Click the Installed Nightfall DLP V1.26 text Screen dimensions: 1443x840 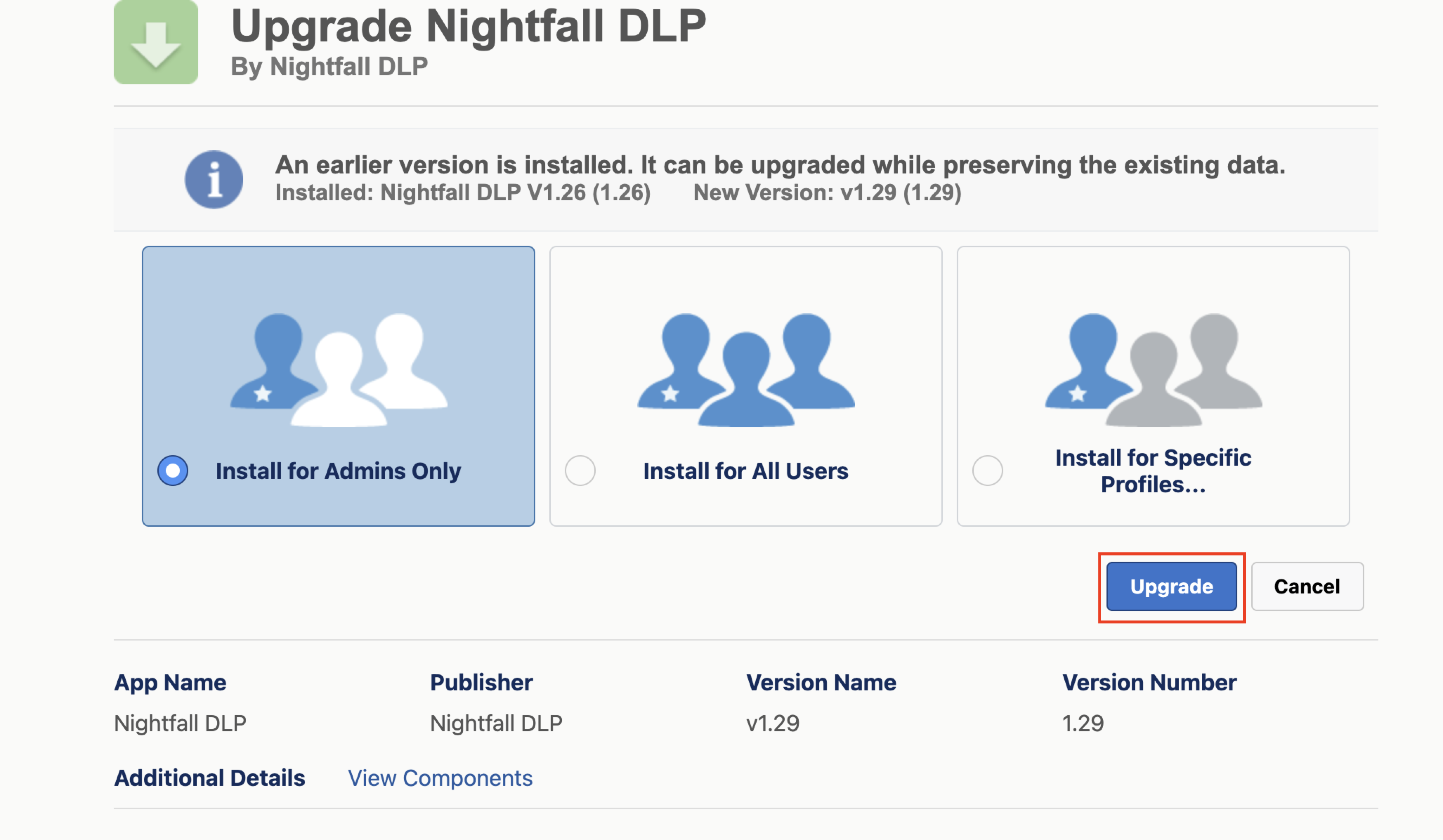[463, 193]
